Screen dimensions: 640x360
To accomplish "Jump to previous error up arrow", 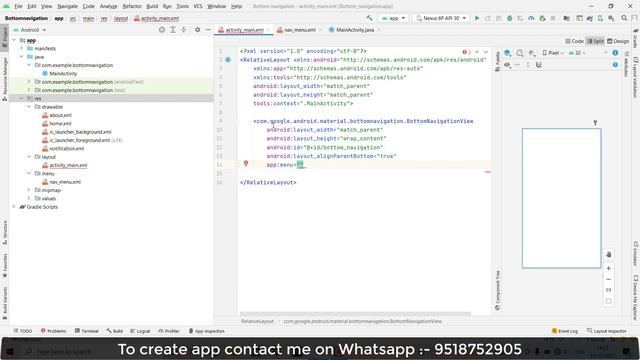I will click(477, 52).
